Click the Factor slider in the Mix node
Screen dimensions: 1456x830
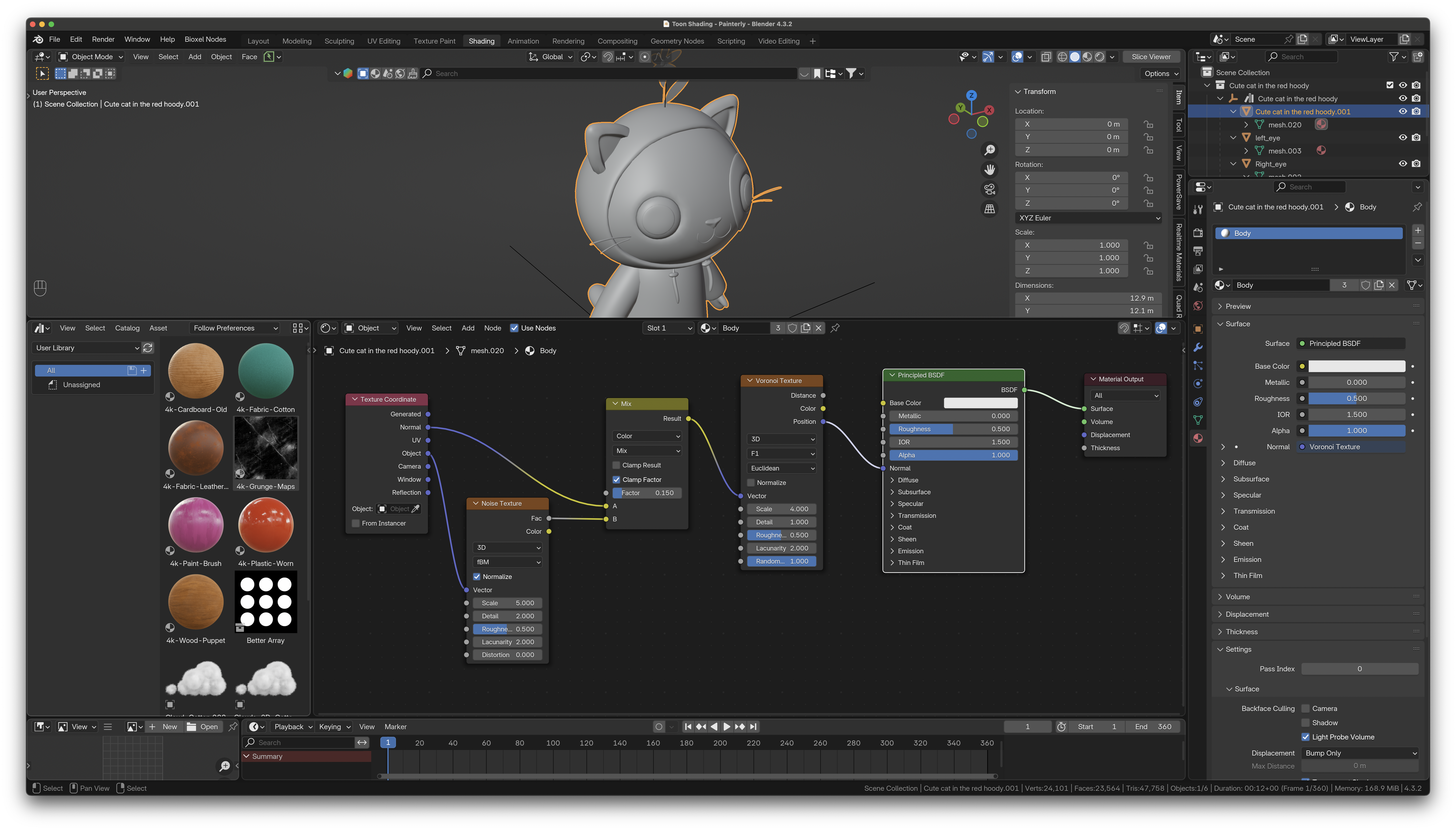coord(647,493)
